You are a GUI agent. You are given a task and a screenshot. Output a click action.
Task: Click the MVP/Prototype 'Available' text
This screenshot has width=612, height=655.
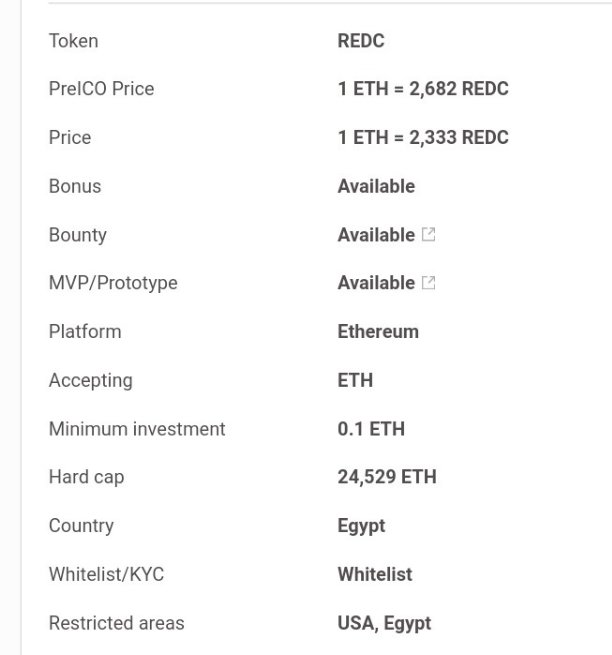[x=376, y=283]
